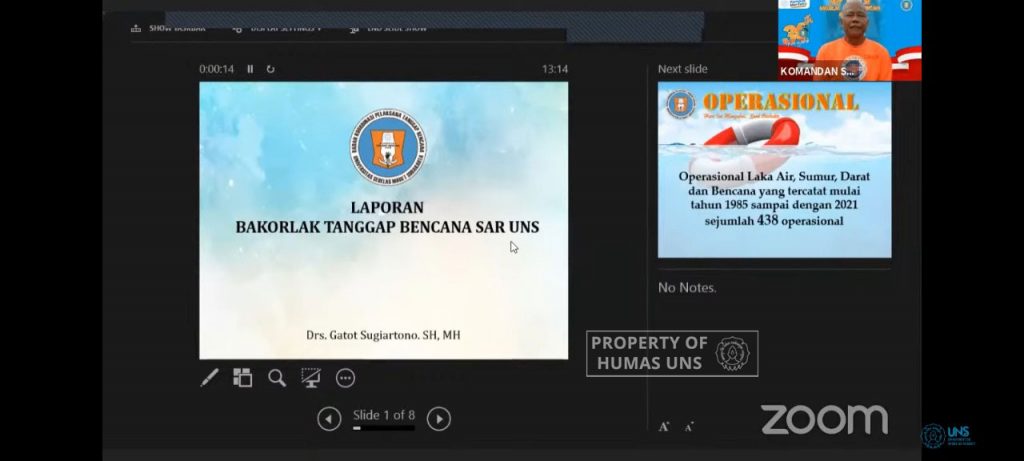Restart the presentation timer

(x=270, y=69)
